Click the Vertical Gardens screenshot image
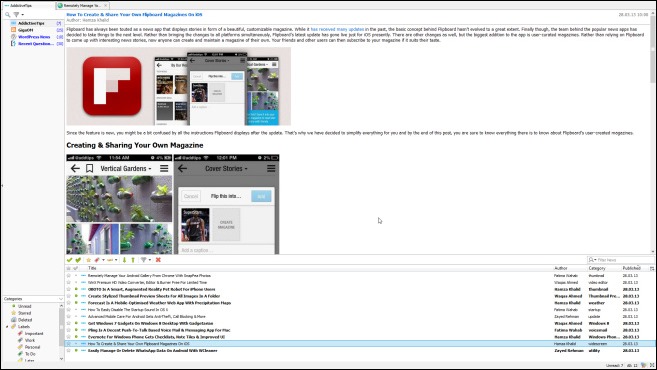 tap(119, 204)
